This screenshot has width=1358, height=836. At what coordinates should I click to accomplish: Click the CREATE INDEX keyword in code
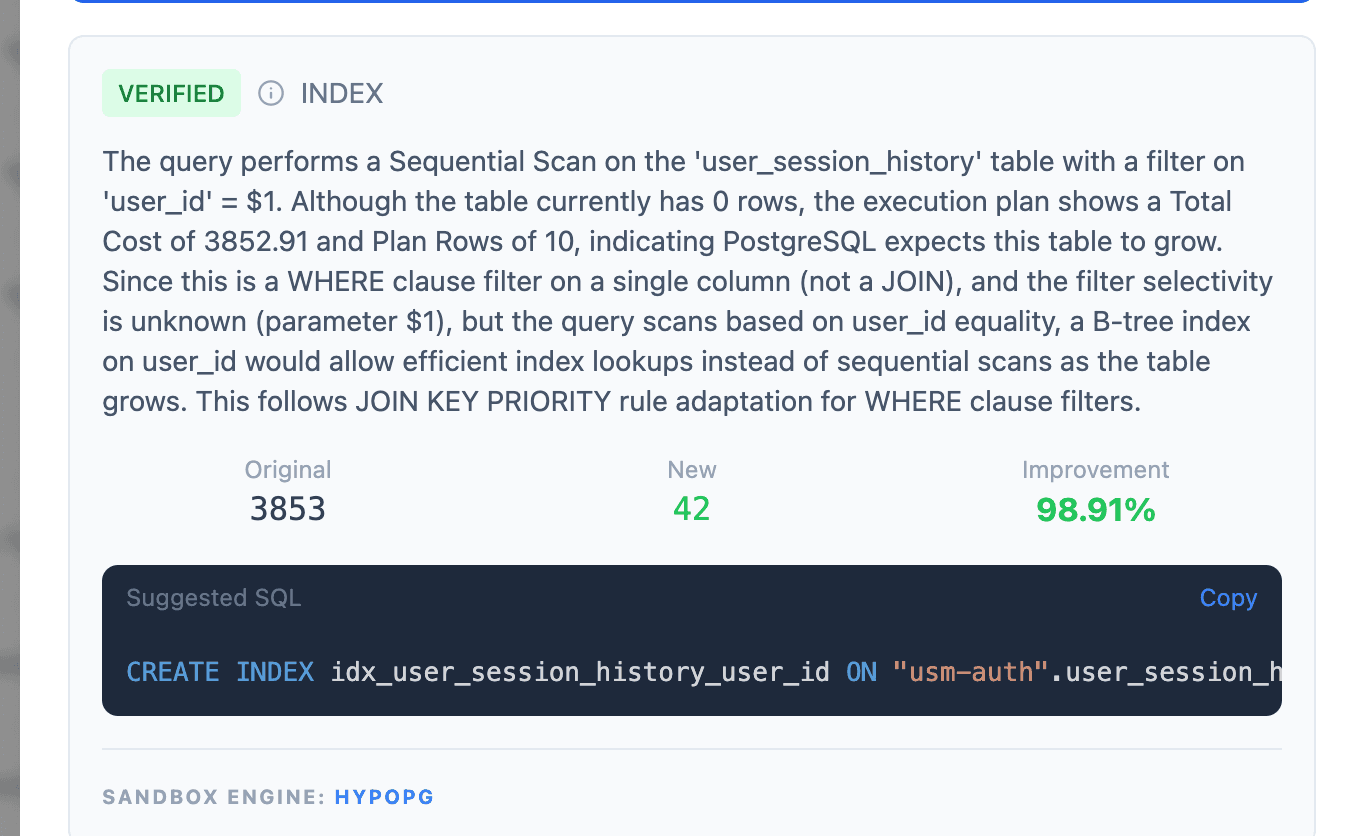(220, 671)
